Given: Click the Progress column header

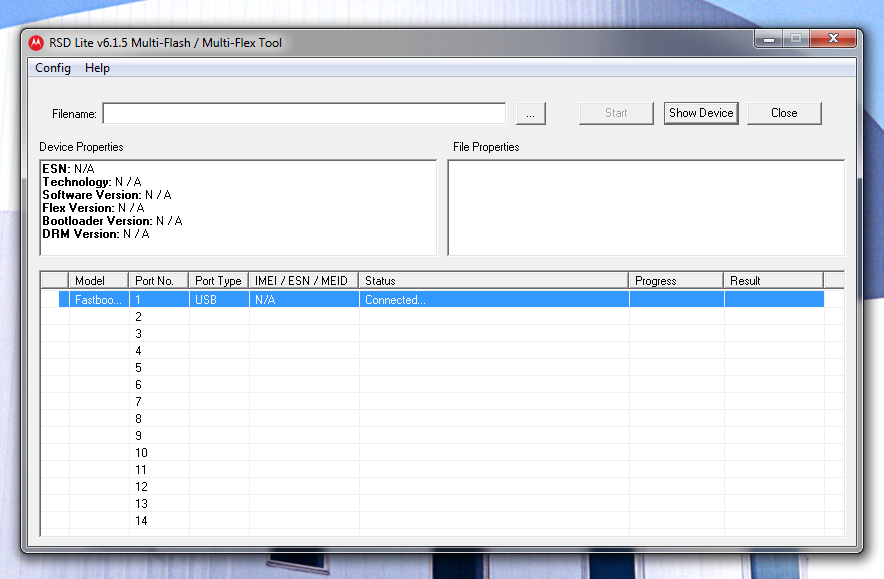Looking at the screenshot, I should click(676, 281).
